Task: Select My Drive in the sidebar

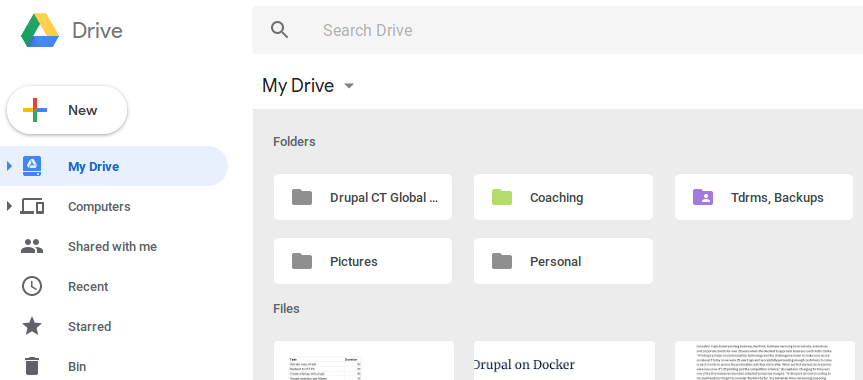Action: point(114,166)
